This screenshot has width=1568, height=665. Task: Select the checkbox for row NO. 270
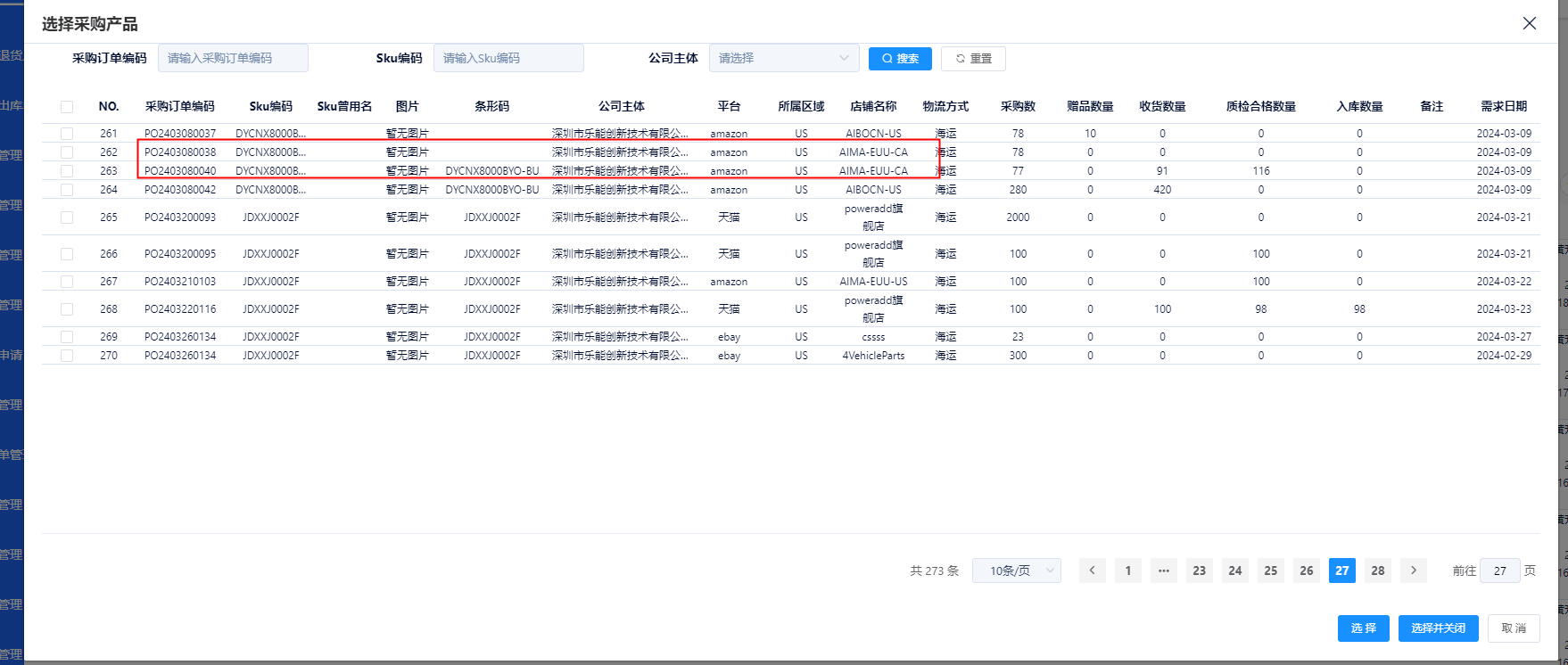(x=67, y=356)
